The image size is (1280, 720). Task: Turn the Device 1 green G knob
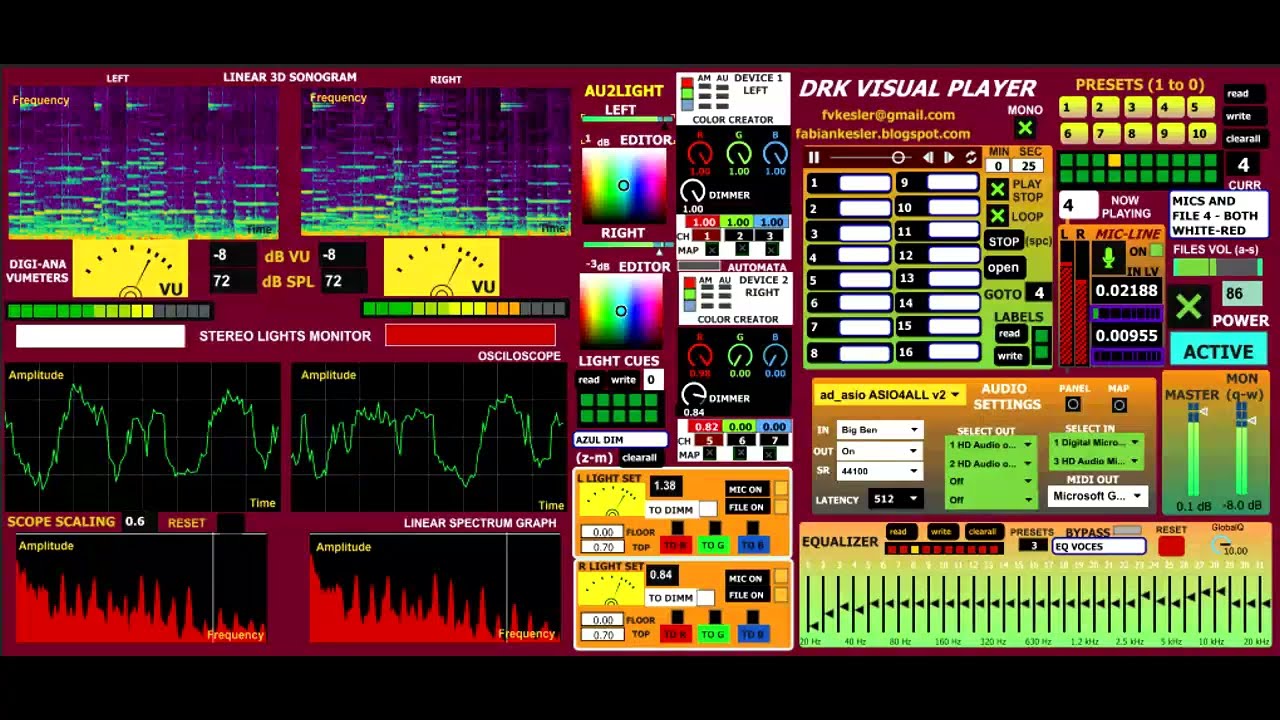click(738, 153)
